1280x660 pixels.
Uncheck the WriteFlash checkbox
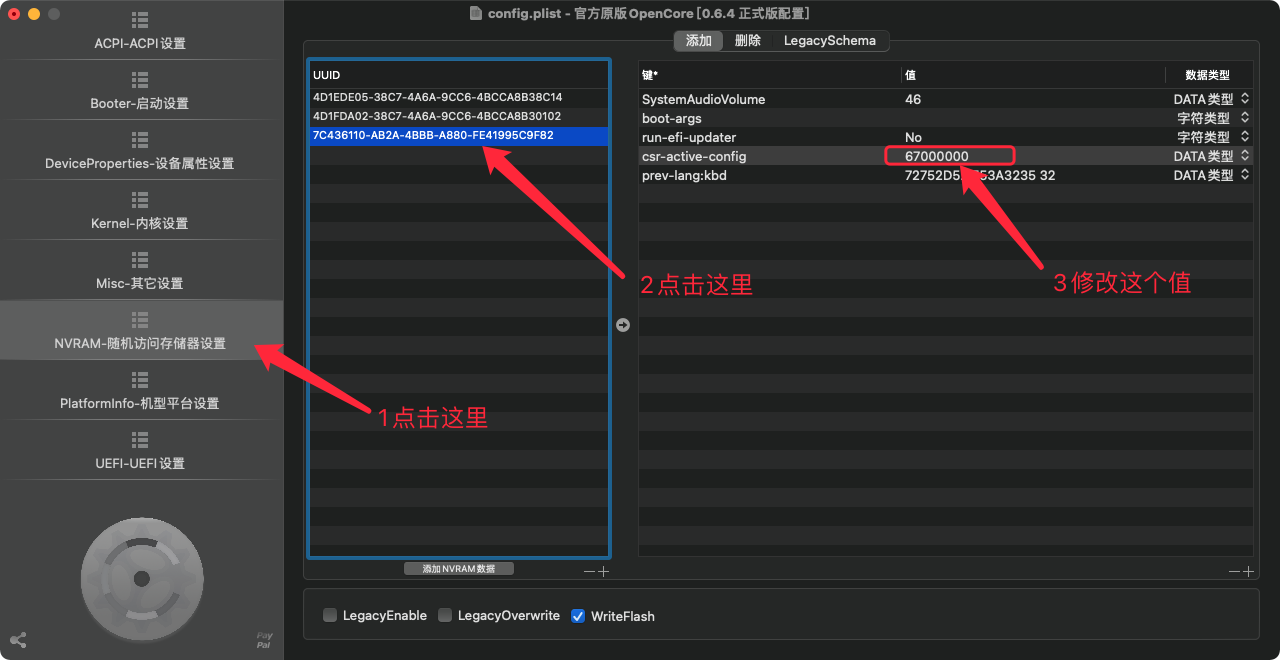pyautogui.click(x=578, y=616)
